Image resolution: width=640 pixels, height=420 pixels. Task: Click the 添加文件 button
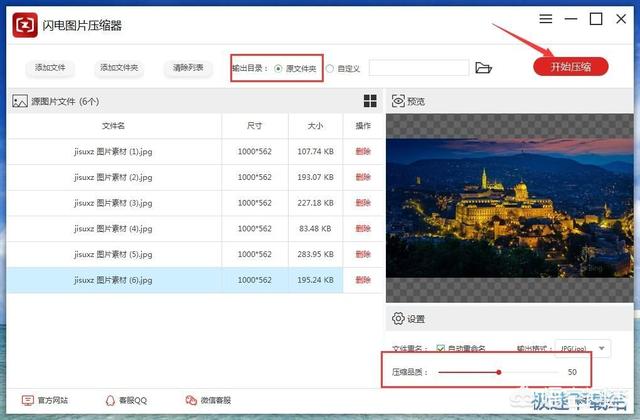[x=50, y=68]
